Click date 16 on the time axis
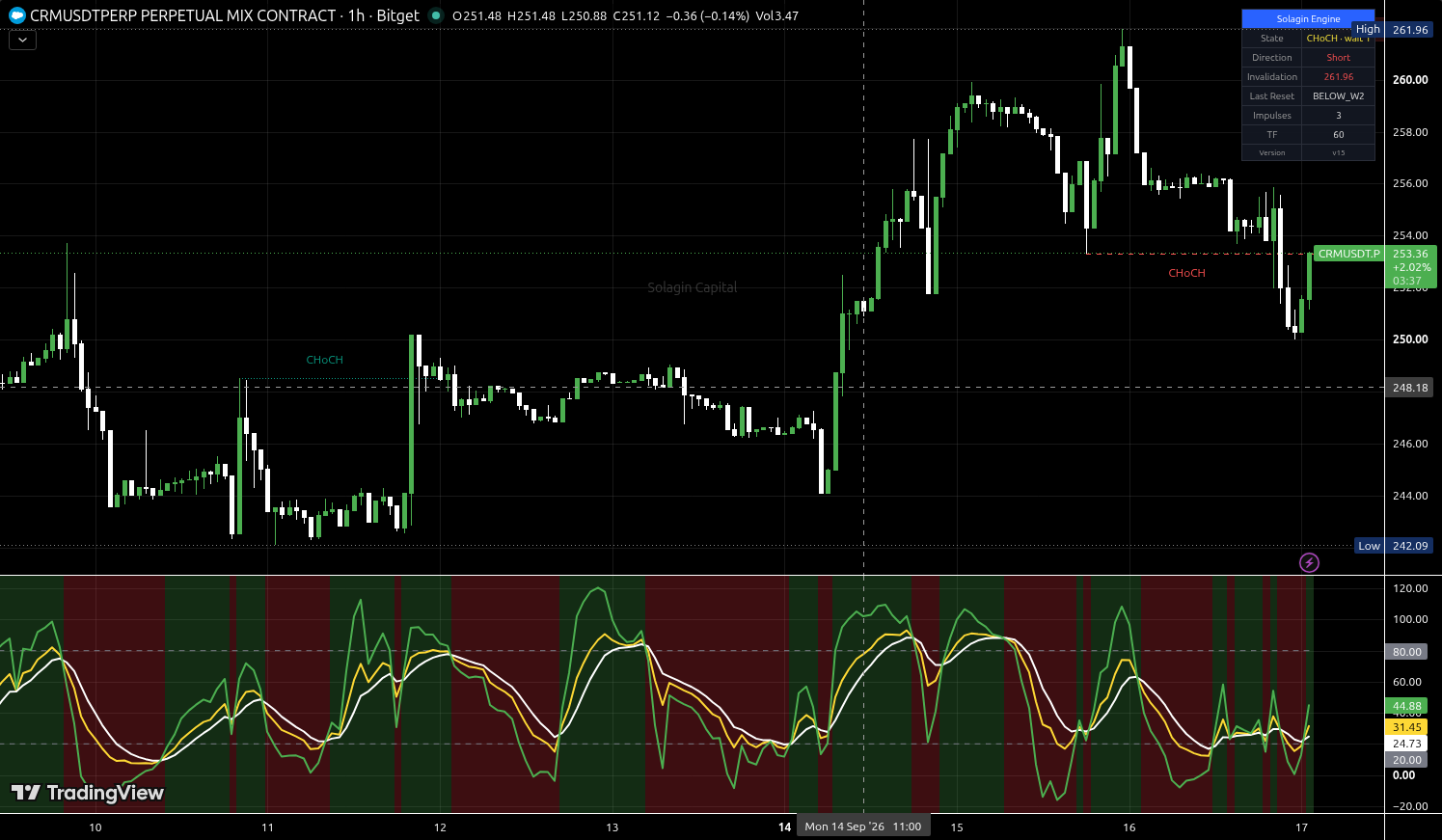Image resolution: width=1442 pixels, height=840 pixels. (1129, 827)
